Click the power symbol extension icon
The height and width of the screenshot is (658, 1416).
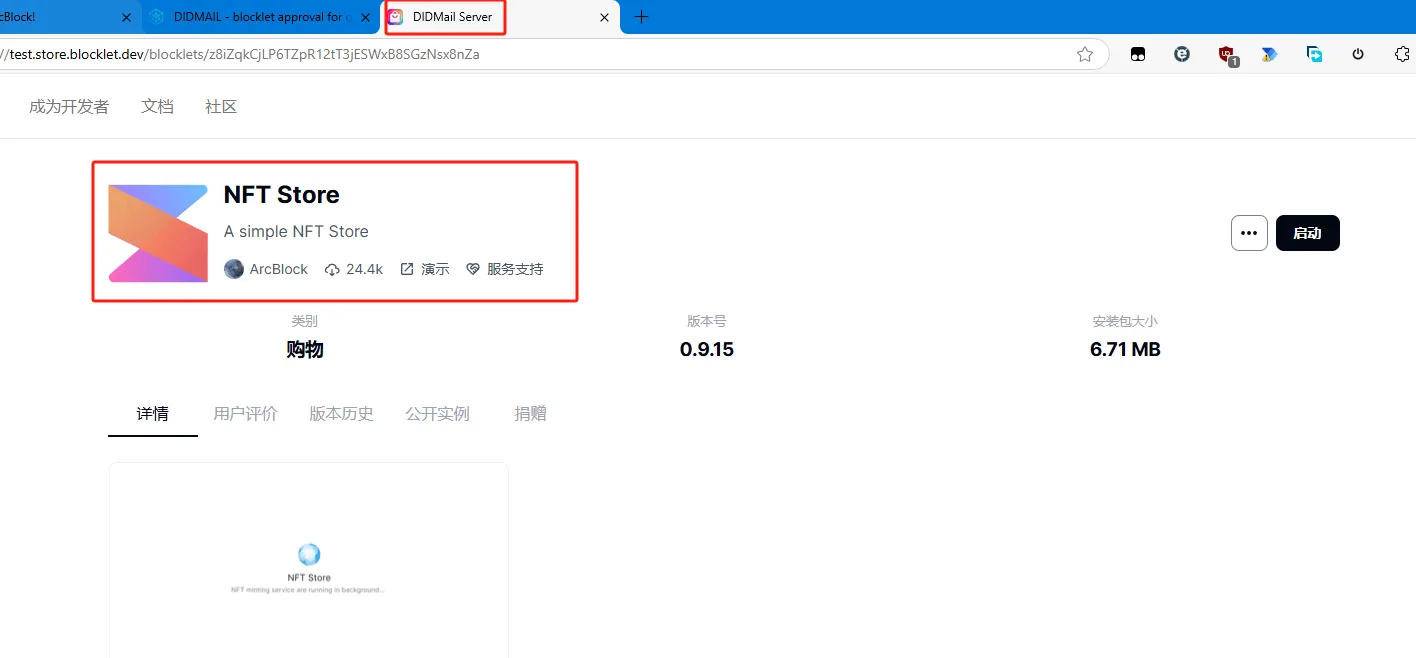(1358, 55)
